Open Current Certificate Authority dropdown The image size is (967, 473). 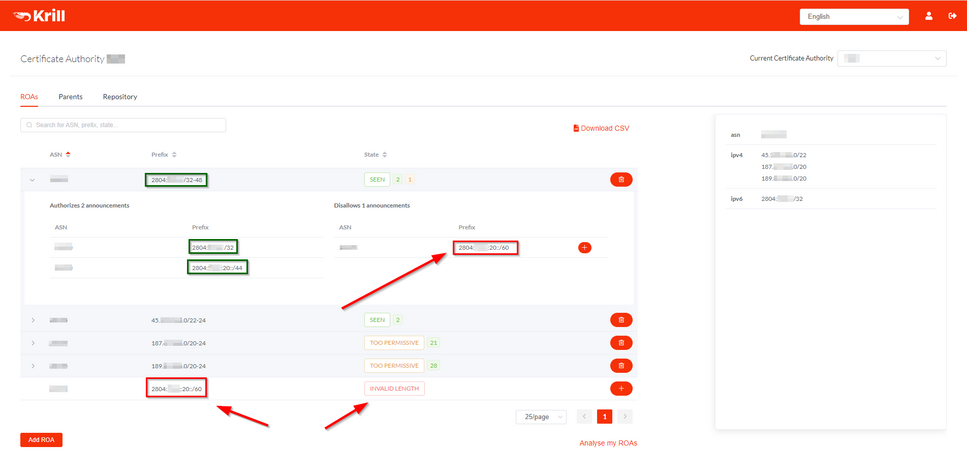click(892, 59)
